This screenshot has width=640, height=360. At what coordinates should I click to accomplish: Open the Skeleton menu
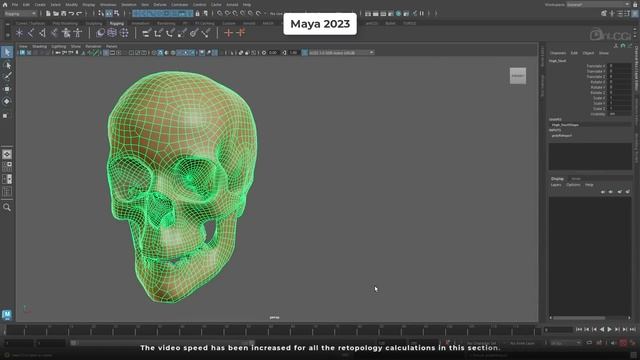click(x=129, y=4)
